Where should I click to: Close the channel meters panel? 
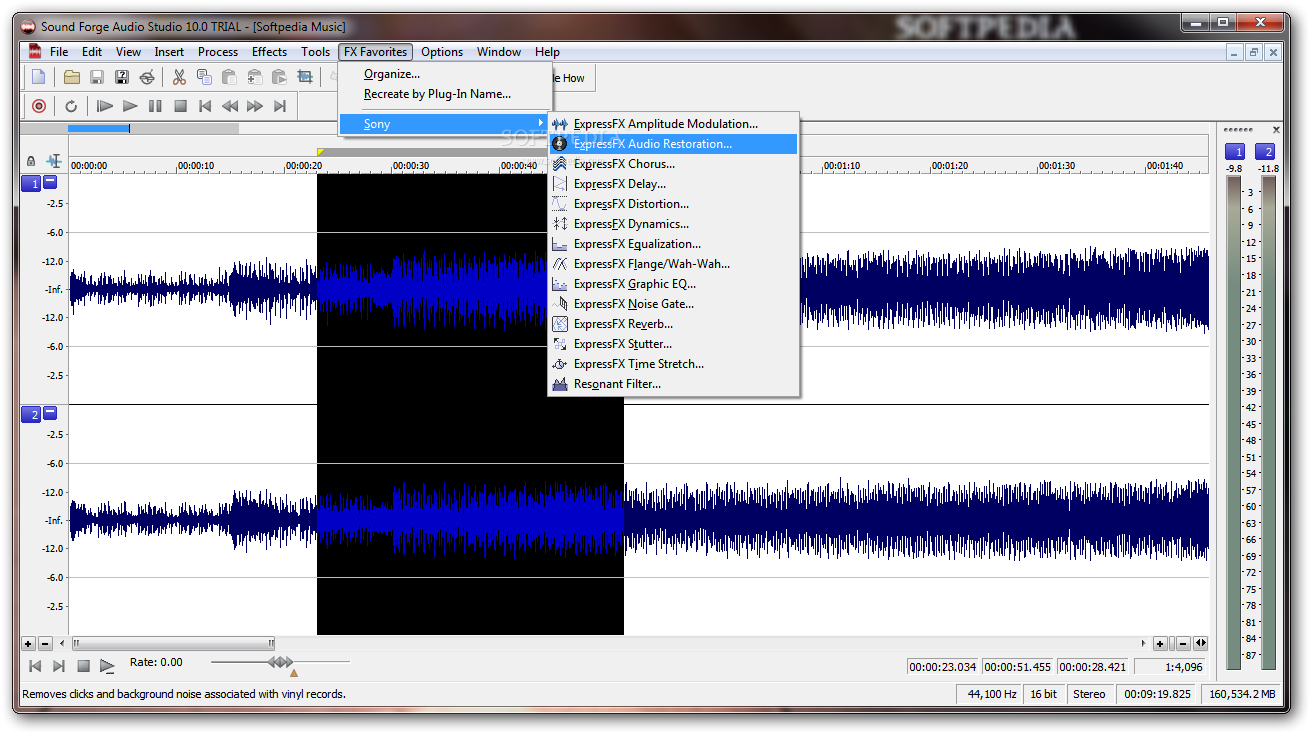point(1276,130)
